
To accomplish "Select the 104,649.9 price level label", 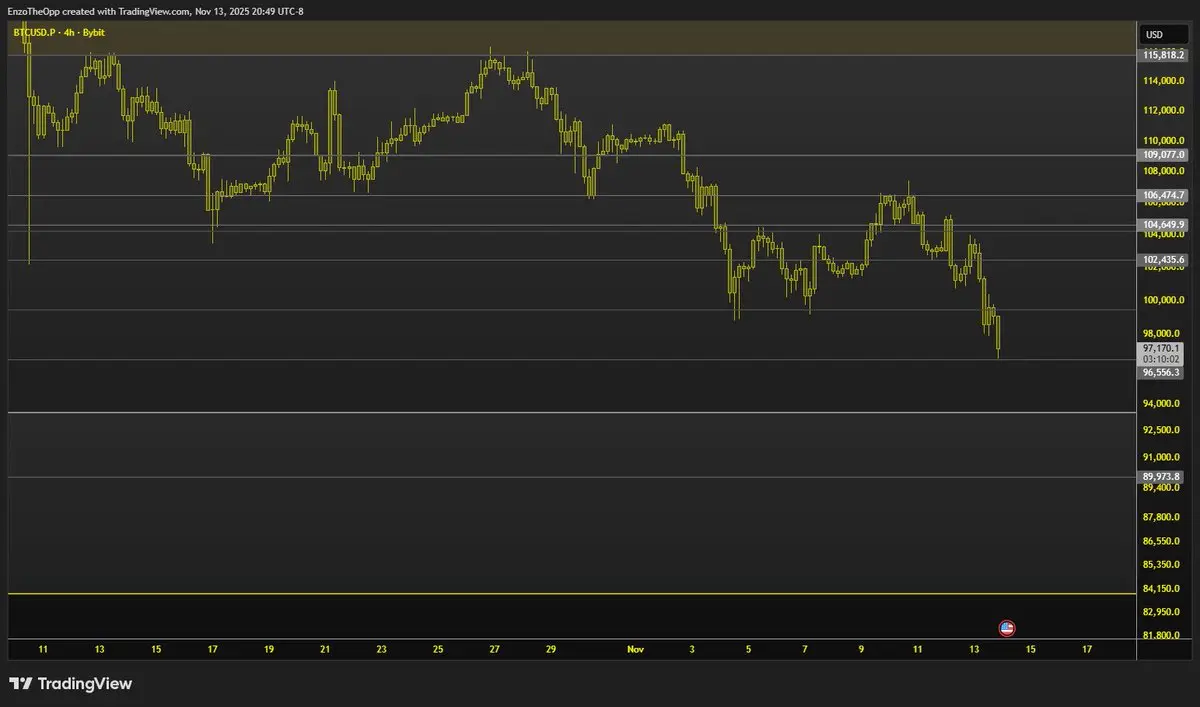I will click(1163, 224).
